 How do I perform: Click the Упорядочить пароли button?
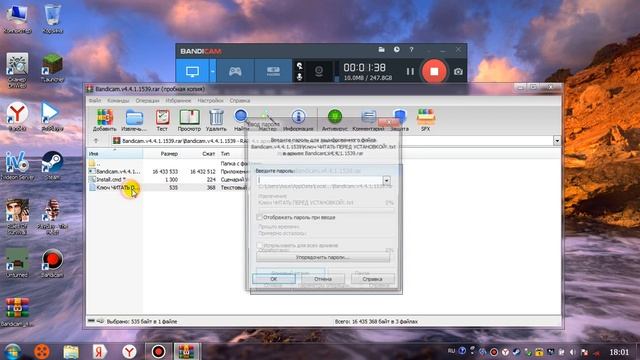[323, 258]
